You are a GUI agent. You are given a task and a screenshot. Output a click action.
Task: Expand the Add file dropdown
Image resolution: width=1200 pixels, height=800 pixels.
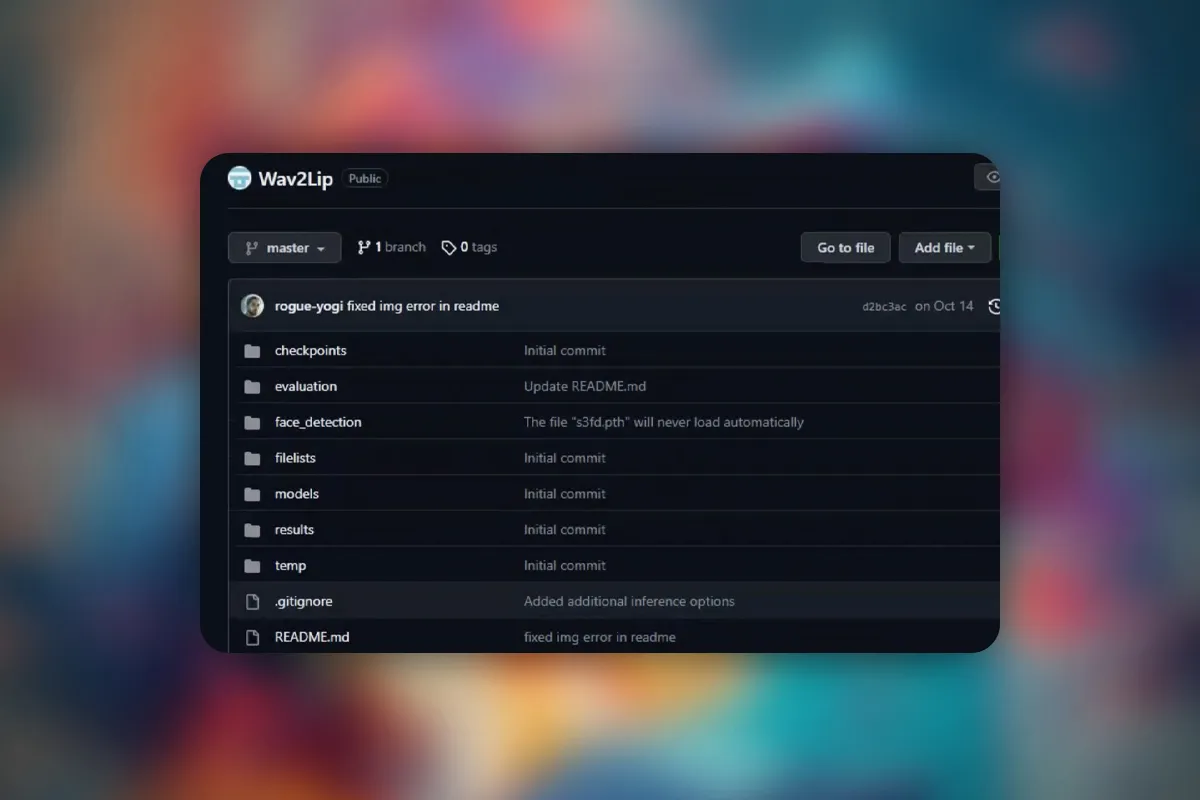click(x=945, y=248)
